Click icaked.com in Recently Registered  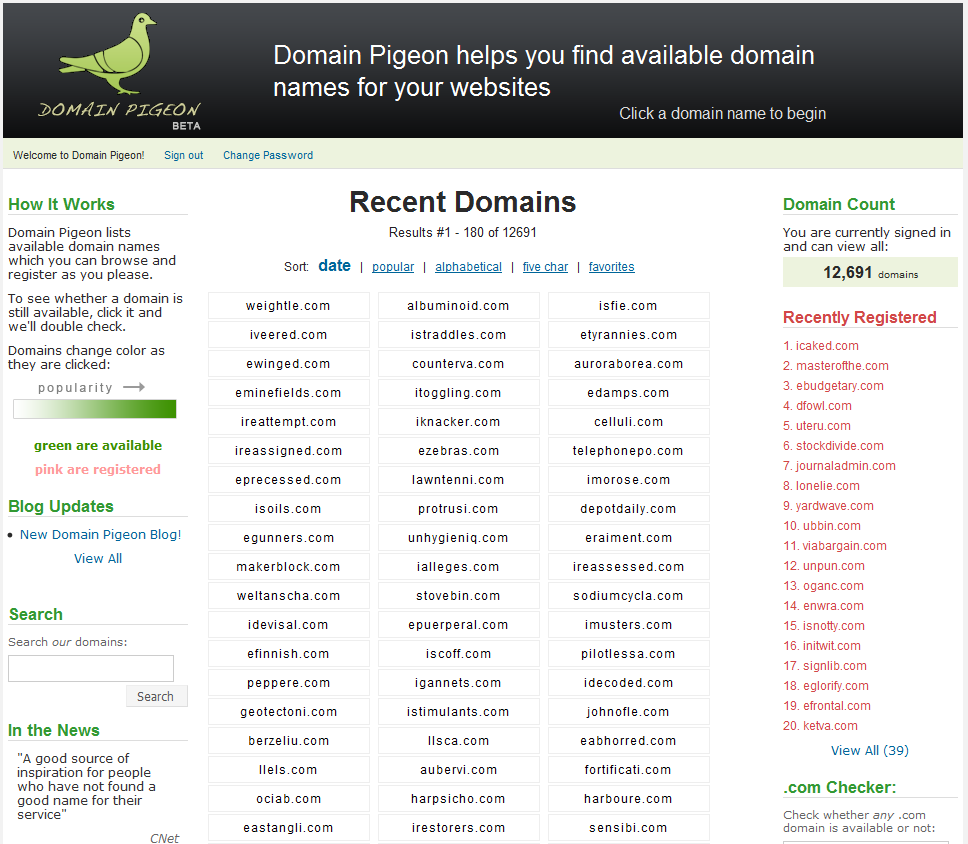click(x=827, y=346)
